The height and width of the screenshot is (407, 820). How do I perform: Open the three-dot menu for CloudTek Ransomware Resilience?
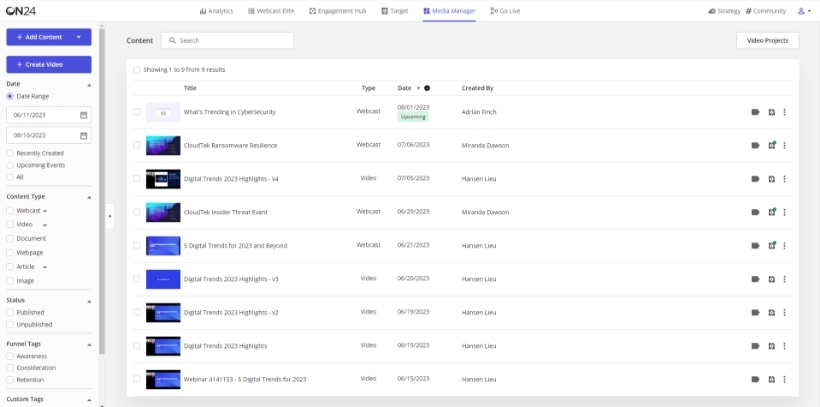point(785,145)
